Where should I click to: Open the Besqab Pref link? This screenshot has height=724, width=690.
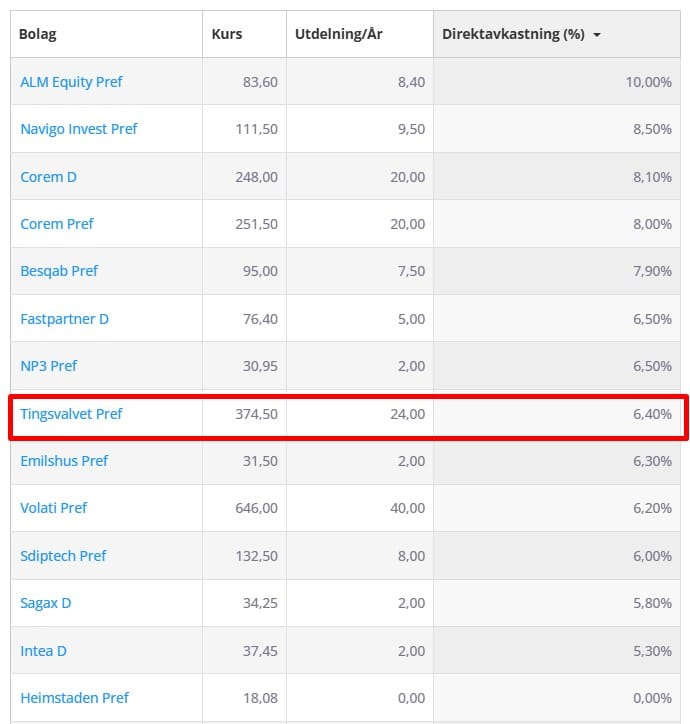pos(59,271)
